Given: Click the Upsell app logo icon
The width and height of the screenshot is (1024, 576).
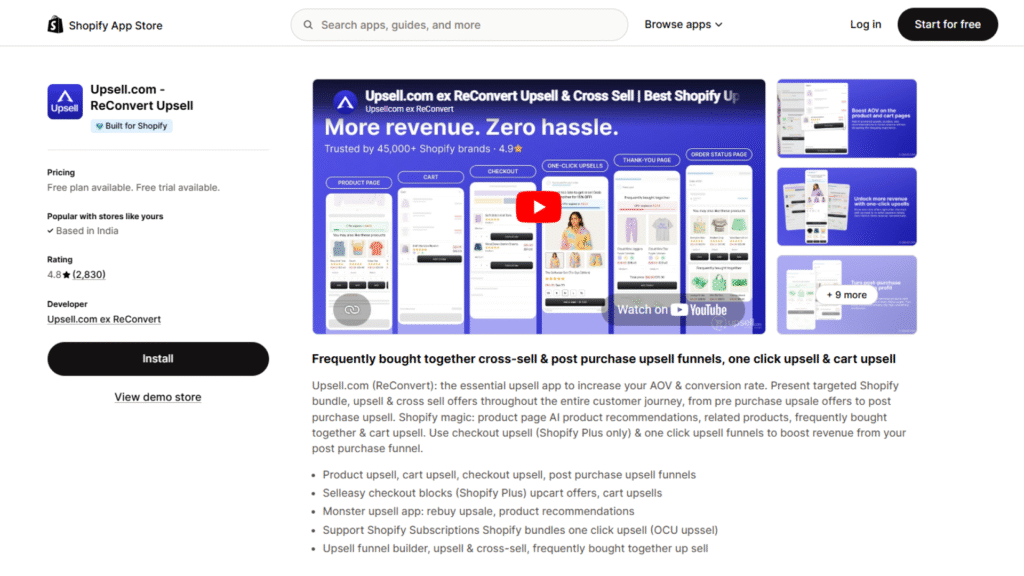Looking at the screenshot, I should [x=65, y=101].
